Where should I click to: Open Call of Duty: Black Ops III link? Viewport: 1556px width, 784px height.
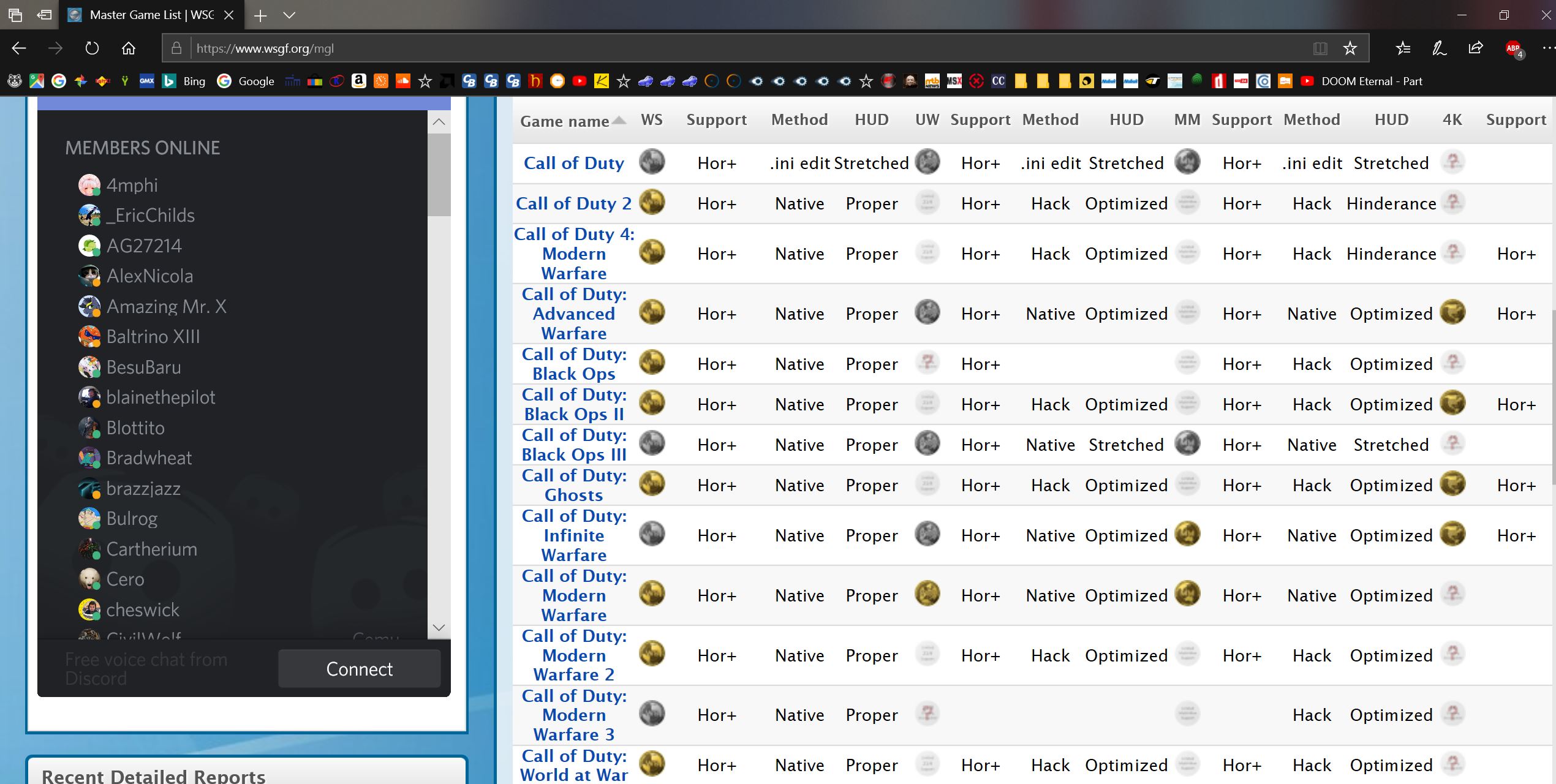click(x=574, y=445)
